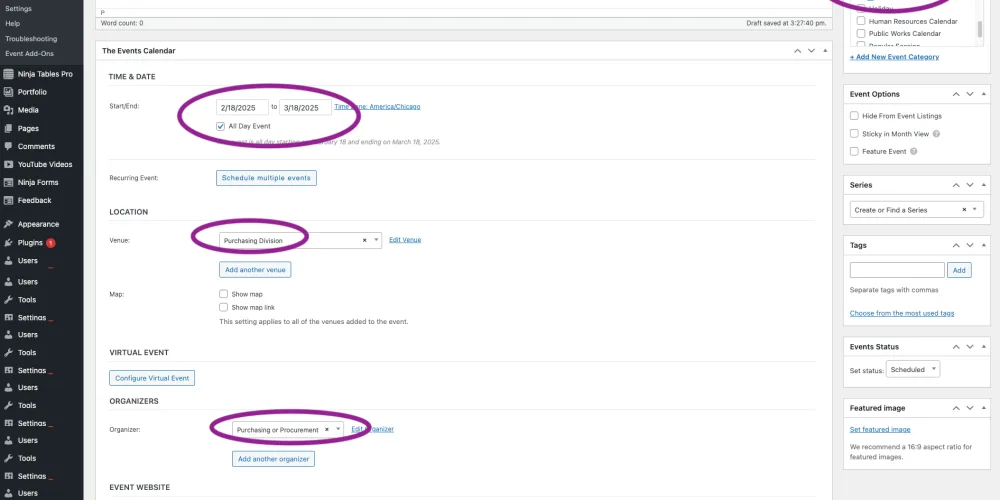Click help icon beside Sticky in Month View
Viewport: 1000px width, 500px height.
tap(936, 133)
